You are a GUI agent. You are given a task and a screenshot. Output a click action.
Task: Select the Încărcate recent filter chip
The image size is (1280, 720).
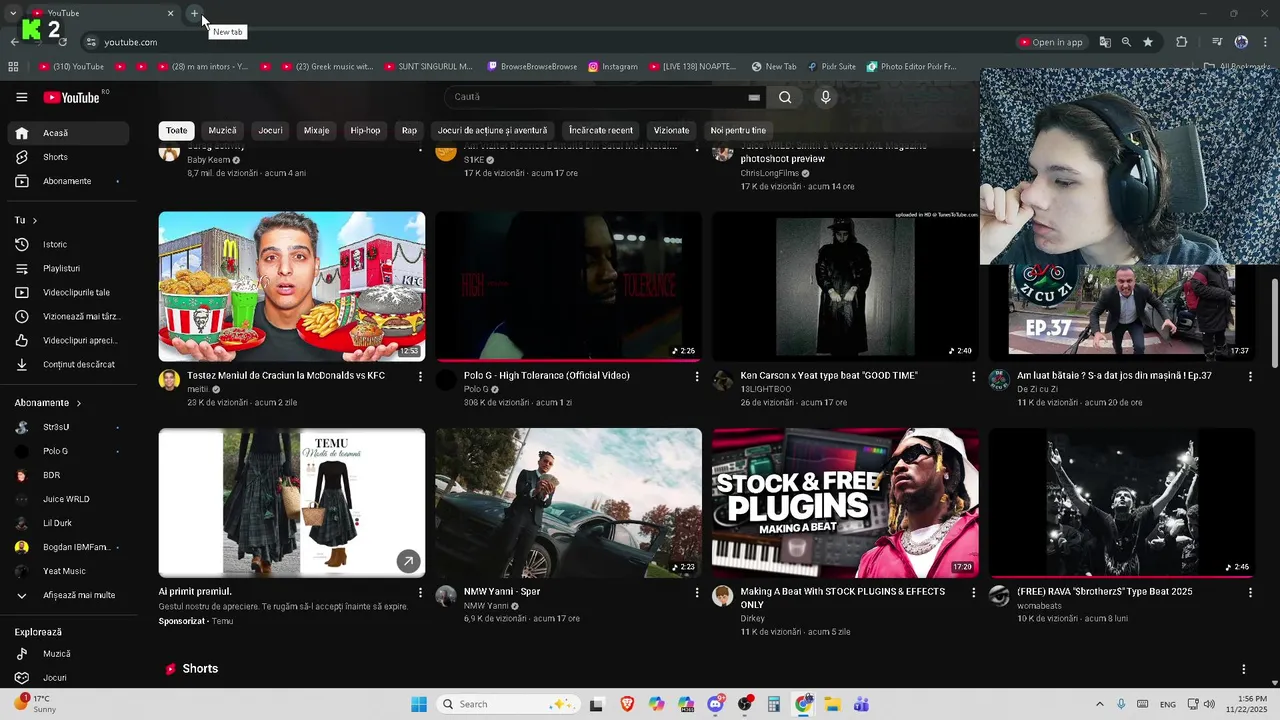coord(600,130)
